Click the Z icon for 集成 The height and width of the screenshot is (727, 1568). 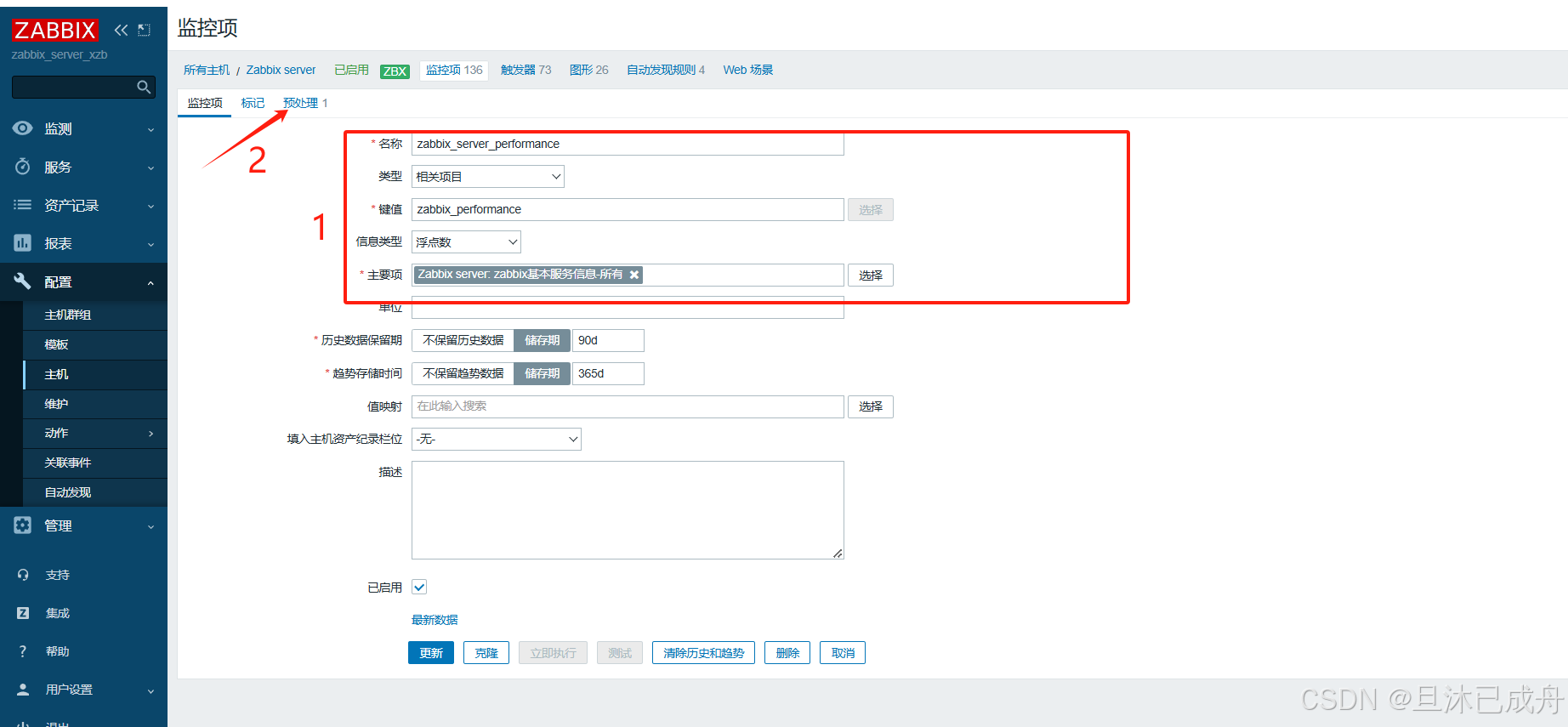(23, 613)
